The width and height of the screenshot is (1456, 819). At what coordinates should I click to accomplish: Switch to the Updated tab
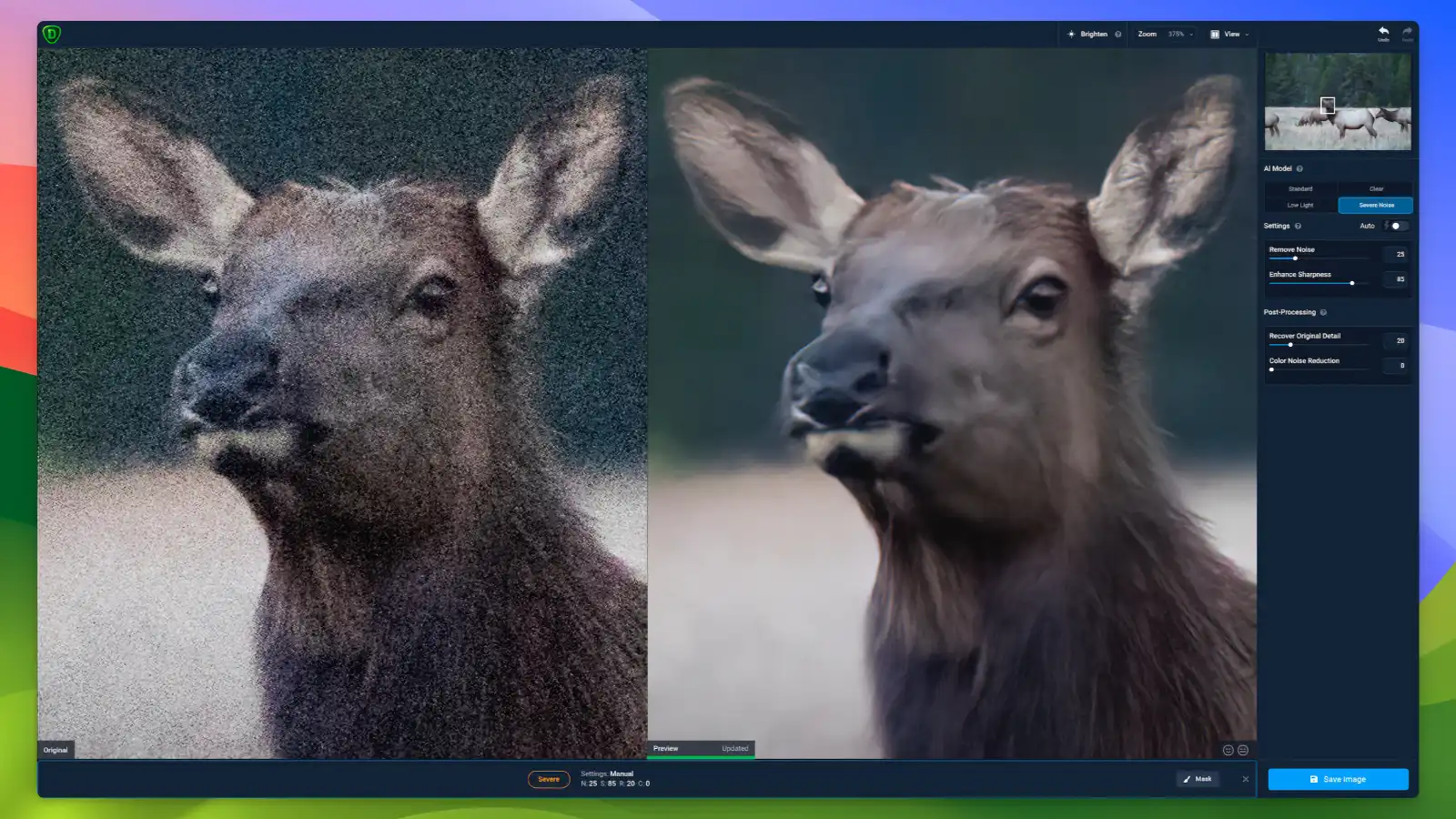[733, 748]
